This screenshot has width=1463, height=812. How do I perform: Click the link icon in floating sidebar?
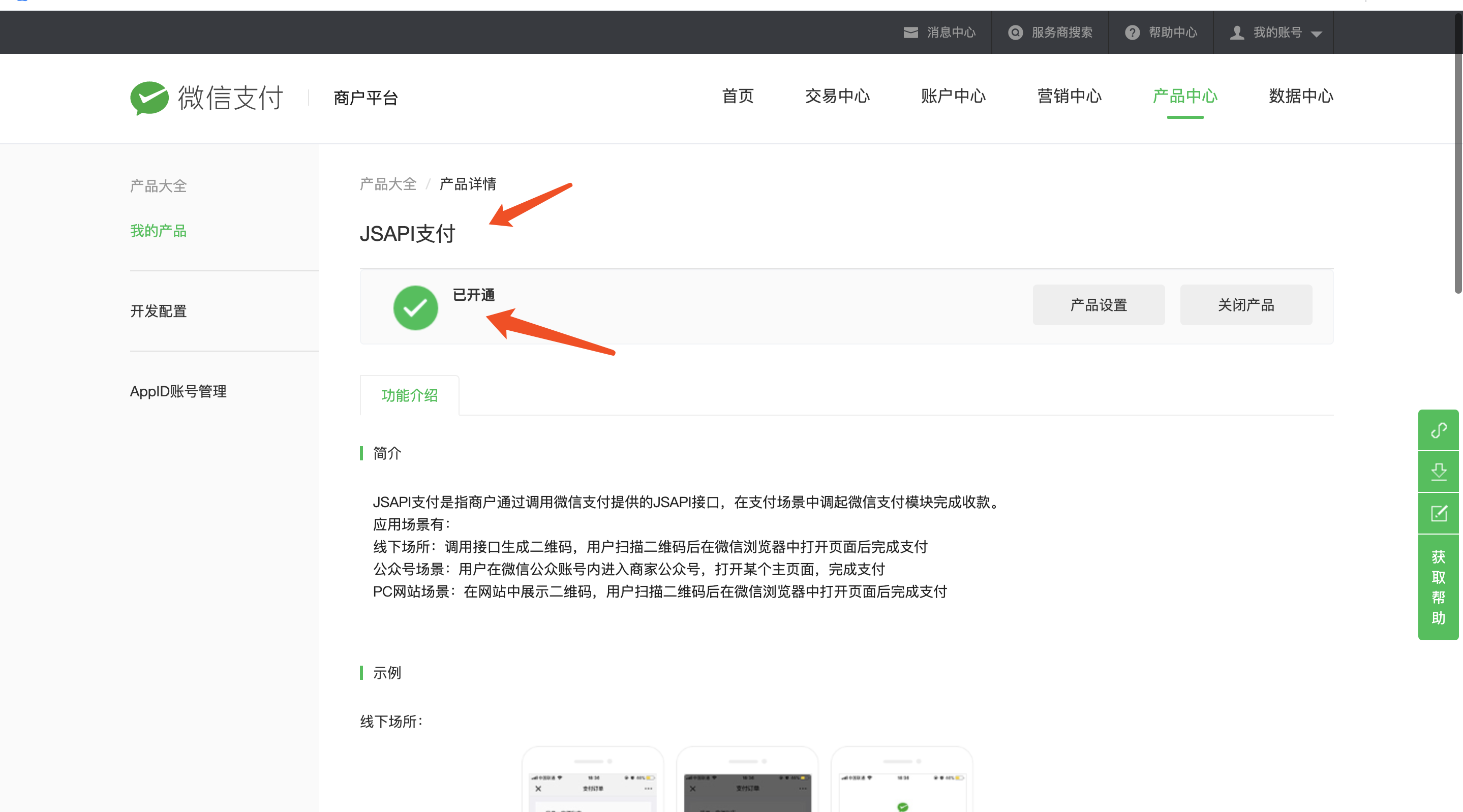pos(1438,430)
